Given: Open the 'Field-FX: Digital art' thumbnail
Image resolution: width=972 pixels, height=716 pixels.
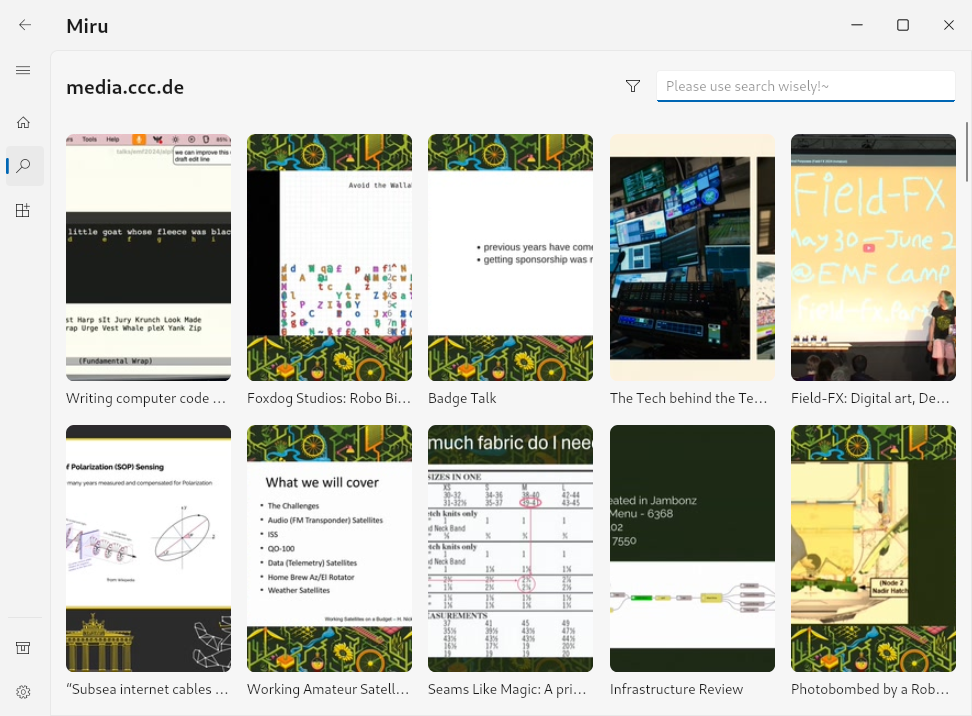Looking at the screenshot, I should 873,257.
